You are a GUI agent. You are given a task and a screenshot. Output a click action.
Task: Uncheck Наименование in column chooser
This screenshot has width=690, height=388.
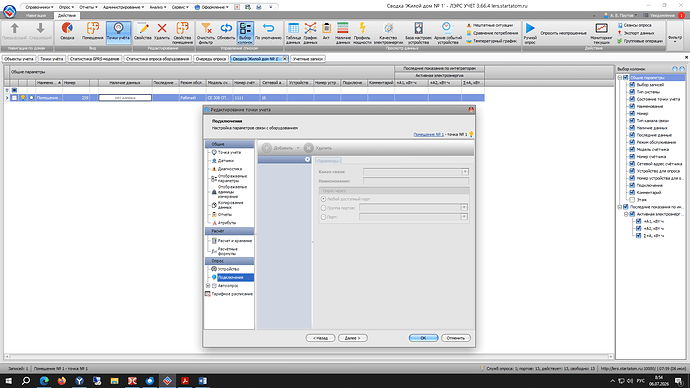coord(632,106)
